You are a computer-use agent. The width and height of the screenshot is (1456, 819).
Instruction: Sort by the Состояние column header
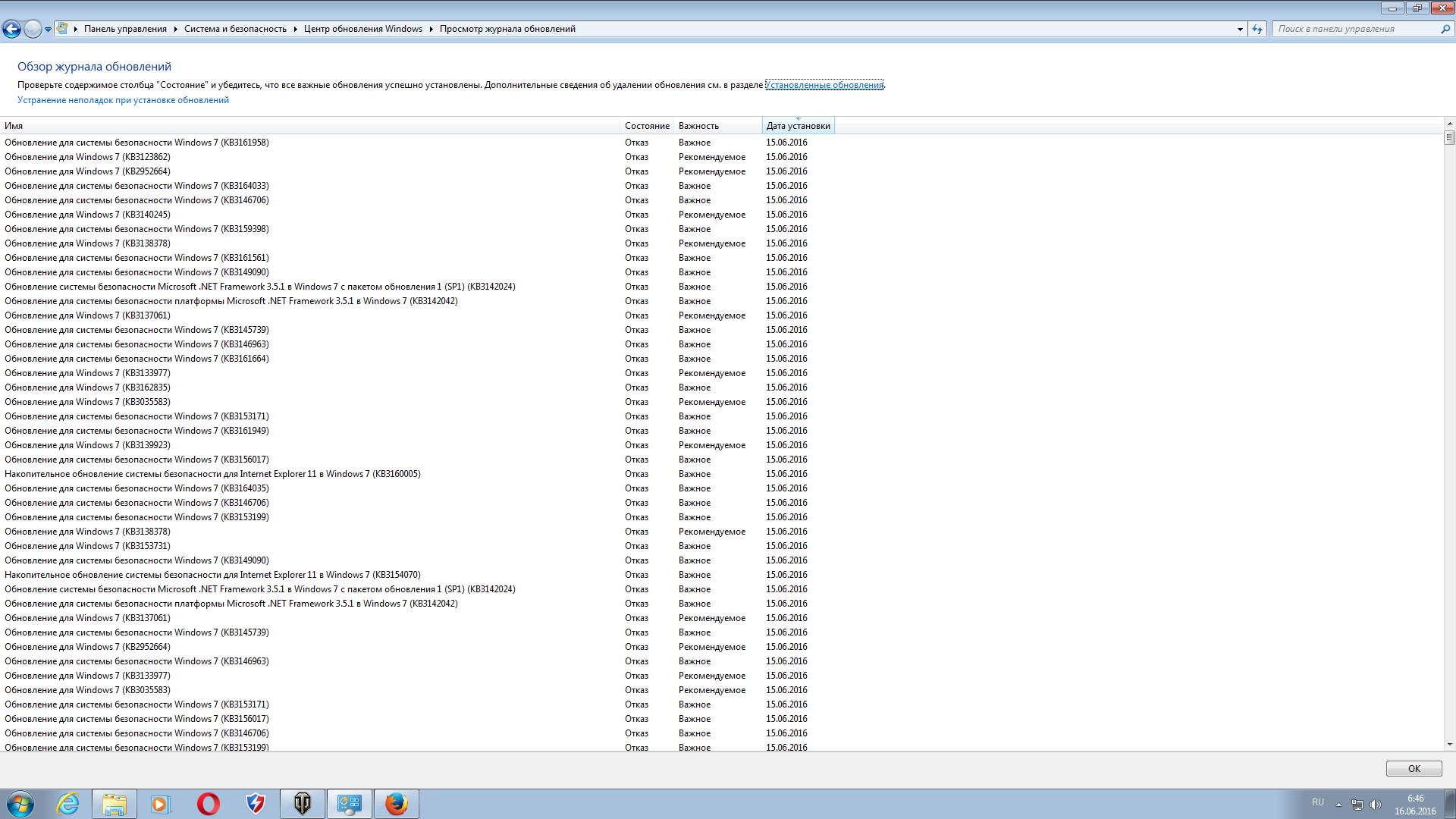(647, 126)
